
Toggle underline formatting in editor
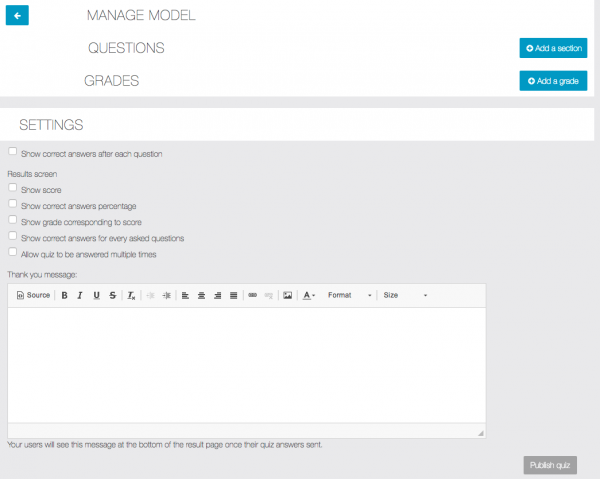(96, 295)
